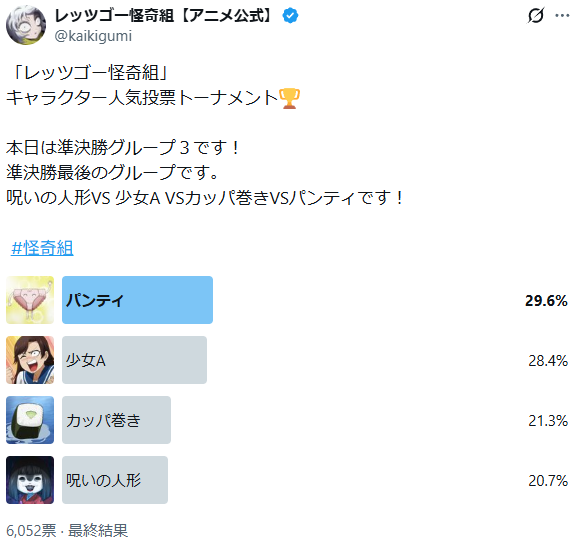Open the パンティ character thumbnail
The width and height of the screenshot is (588, 542).
click(x=30, y=300)
